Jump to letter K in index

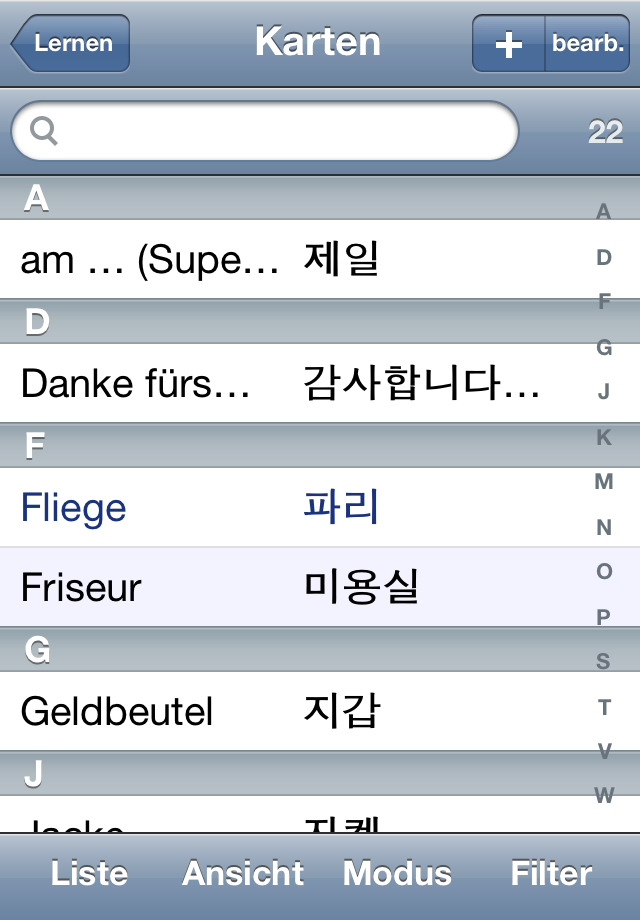click(604, 437)
